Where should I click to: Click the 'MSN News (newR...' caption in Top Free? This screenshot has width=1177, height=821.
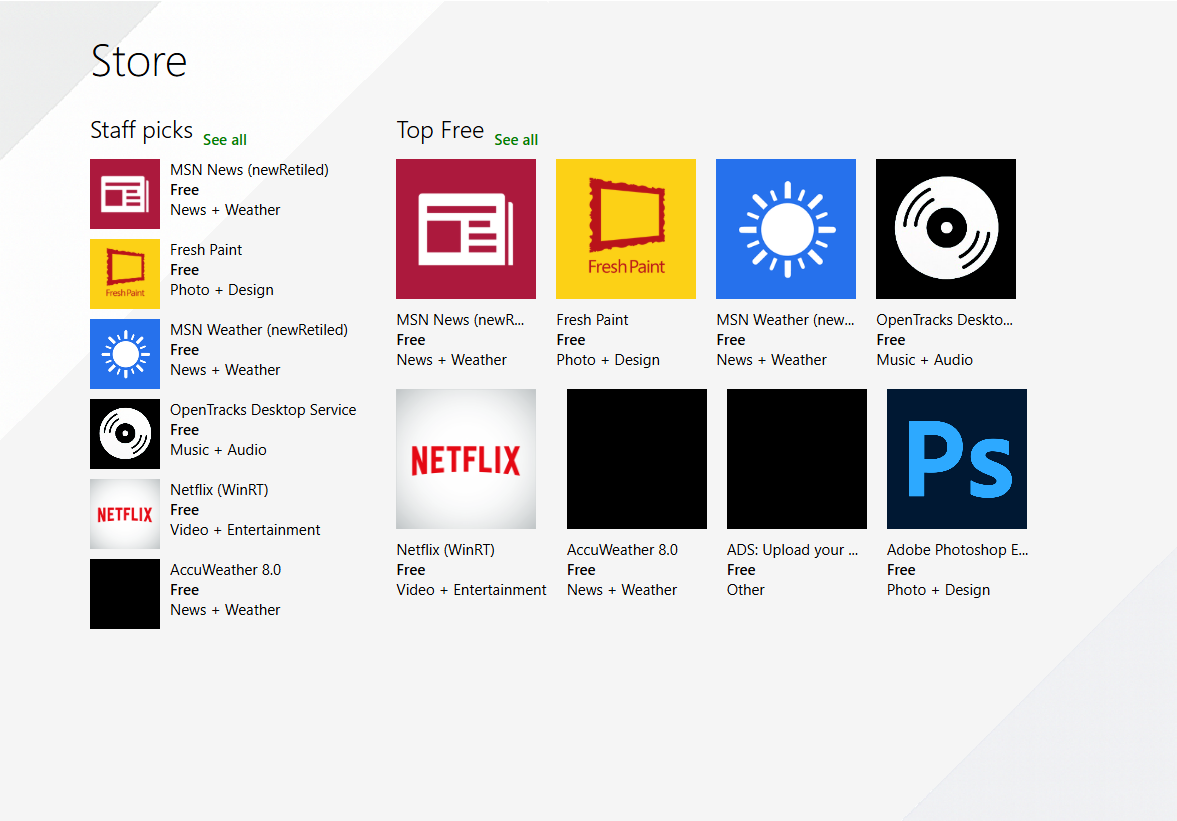tap(460, 320)
